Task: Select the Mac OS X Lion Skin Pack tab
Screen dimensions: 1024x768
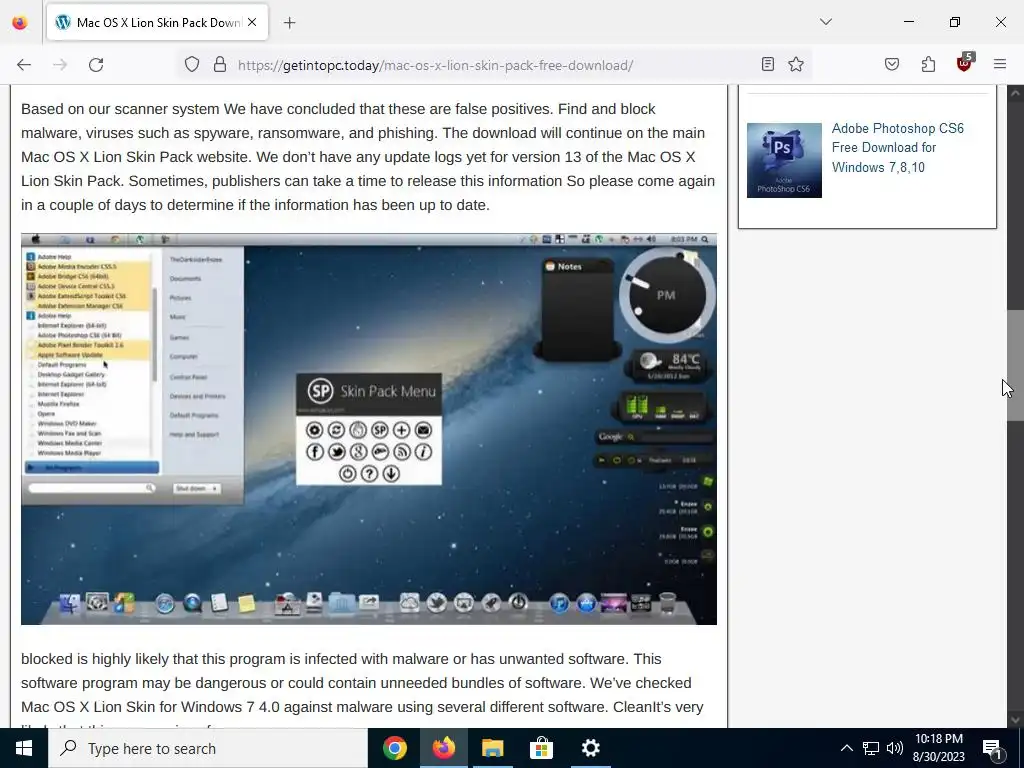Action: click(157, 22)
